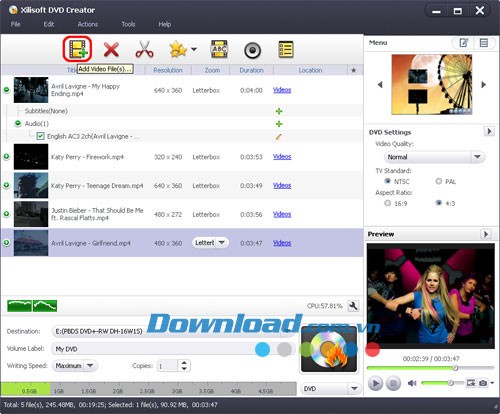Click the menu templates list icon

coord(484,43)
